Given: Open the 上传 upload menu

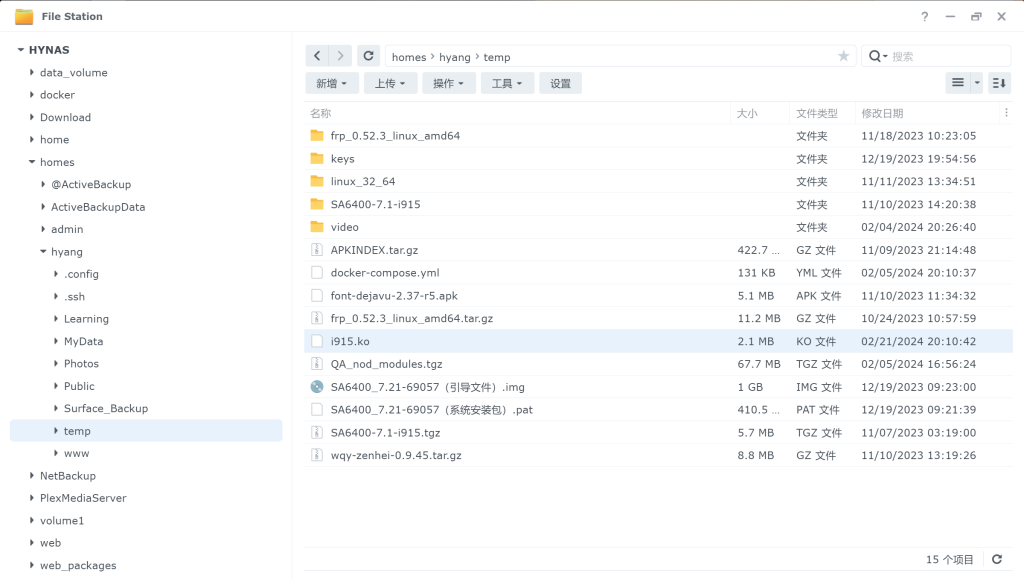Looking at the screenshot, I should [390, 83].
